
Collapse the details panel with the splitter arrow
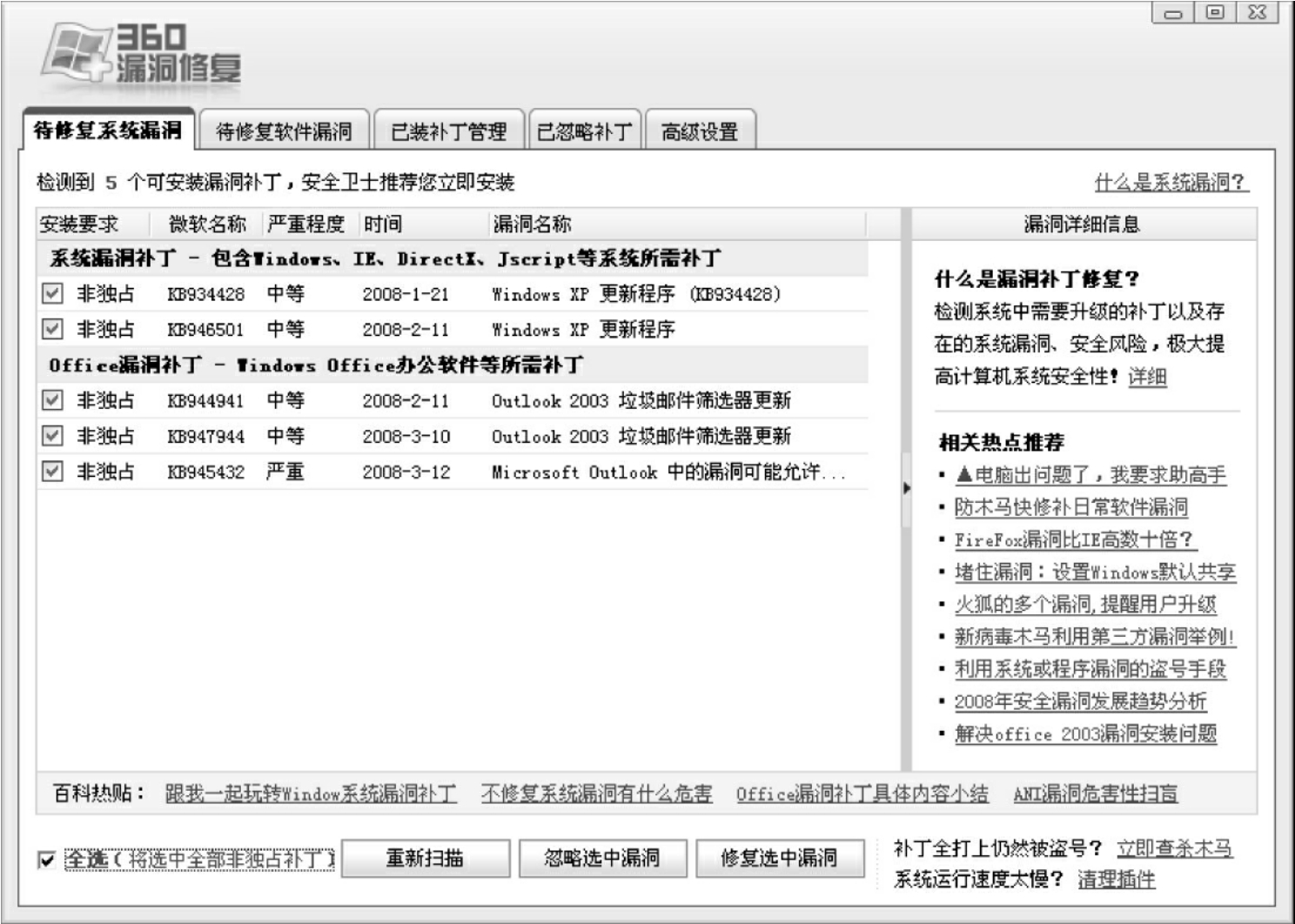point(906,489)
